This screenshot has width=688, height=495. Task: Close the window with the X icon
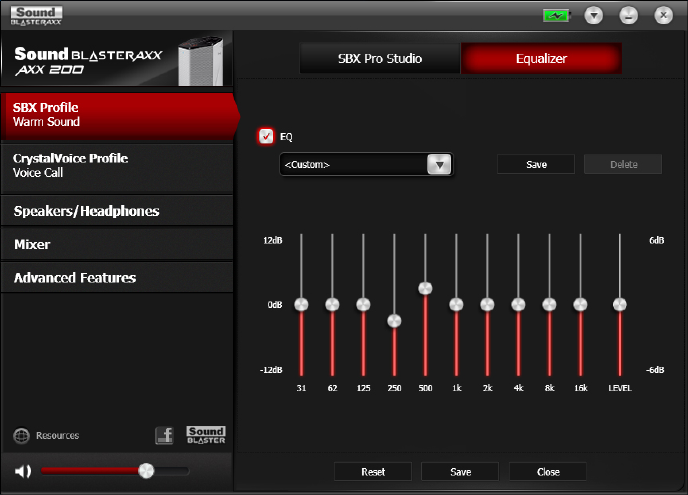coord(663,16)
